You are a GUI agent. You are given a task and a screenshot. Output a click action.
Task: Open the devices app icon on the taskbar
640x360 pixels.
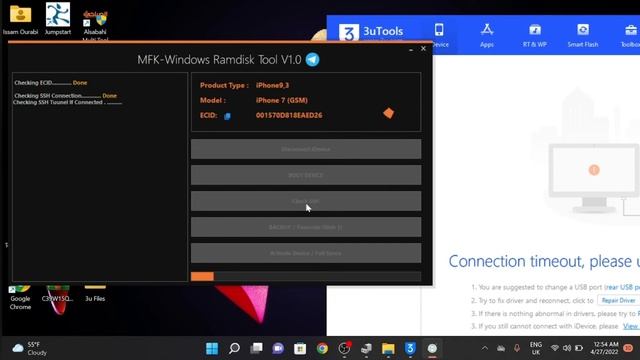click(x=366, y=348)
